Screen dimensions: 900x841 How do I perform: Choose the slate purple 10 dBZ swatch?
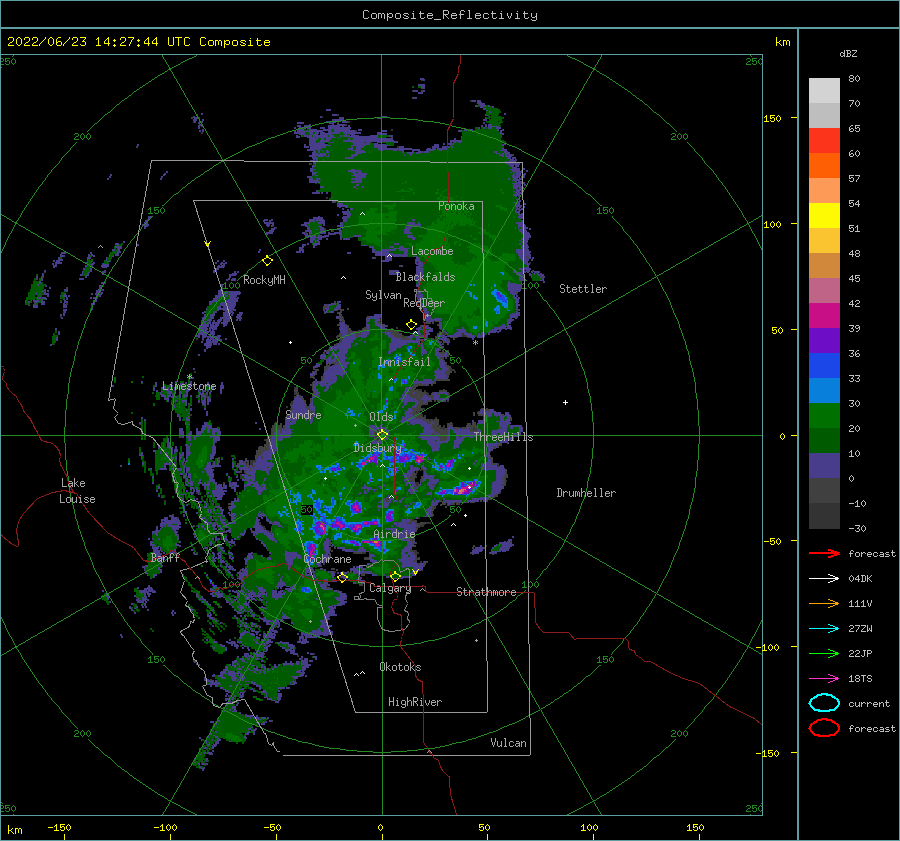click(x=824, y=465)
